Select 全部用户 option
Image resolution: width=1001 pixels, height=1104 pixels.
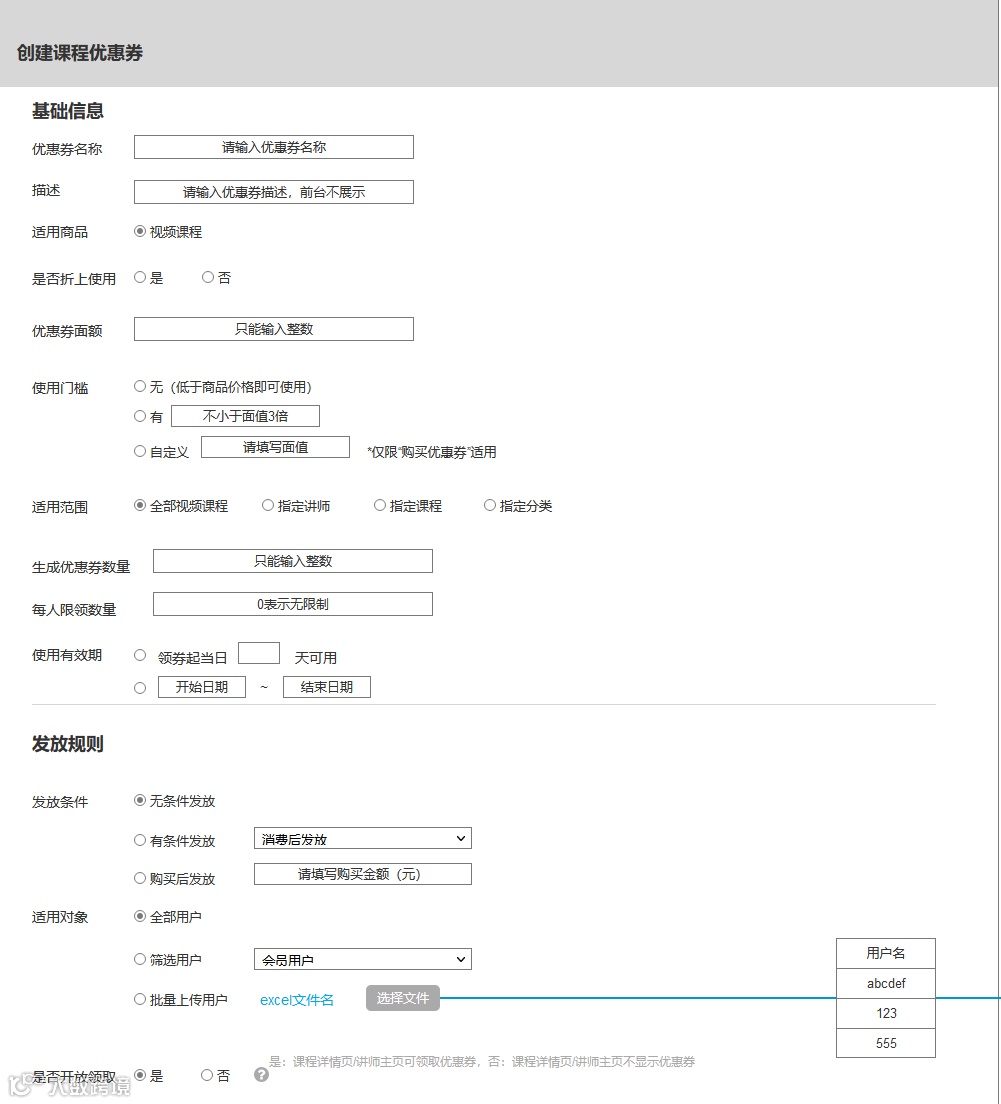coord(139,916)
